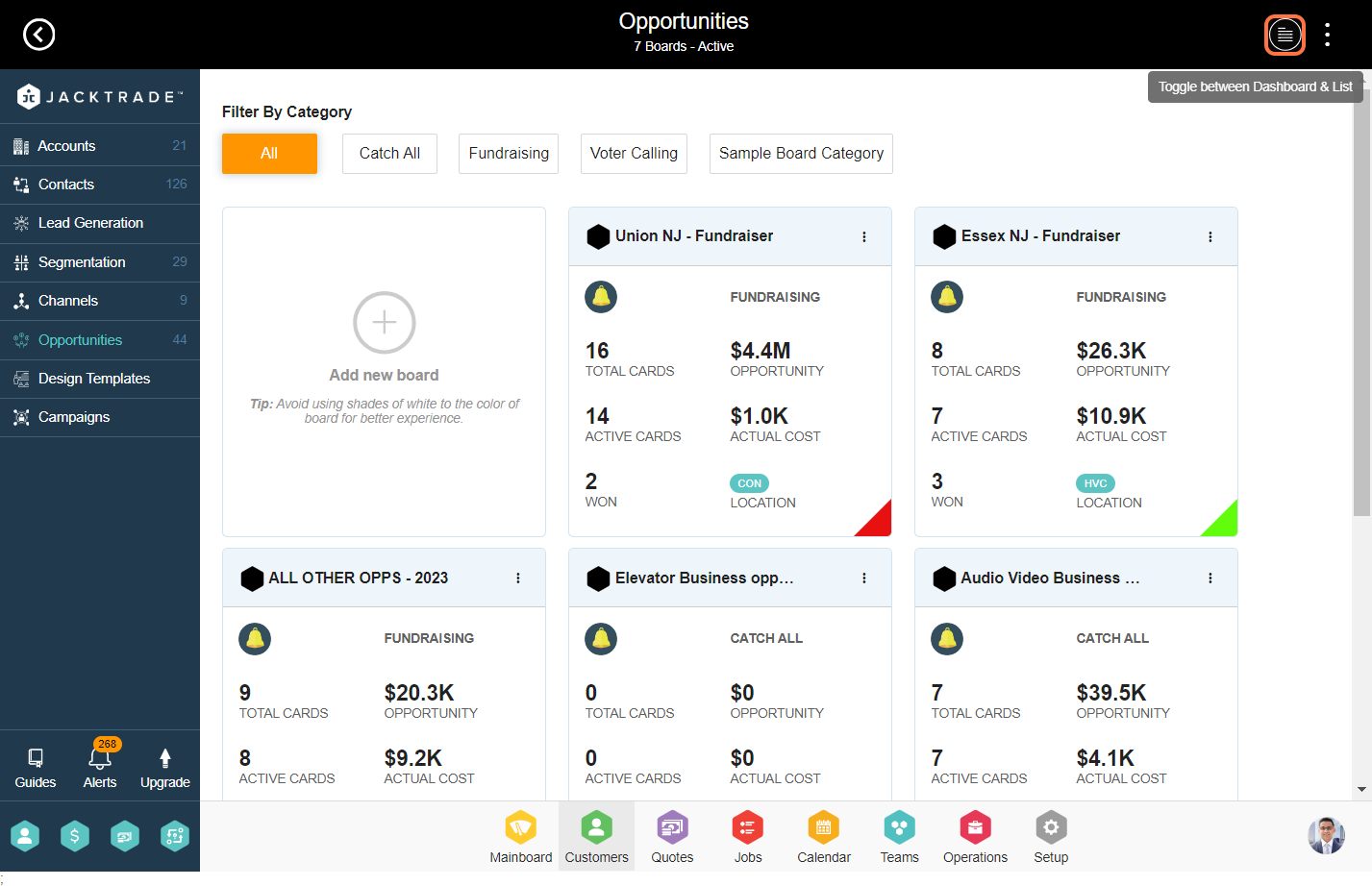Viewport: 1372px width, 886px height.
Task: Click bell icon on Elevator Business card
Action: click(601, 639)
